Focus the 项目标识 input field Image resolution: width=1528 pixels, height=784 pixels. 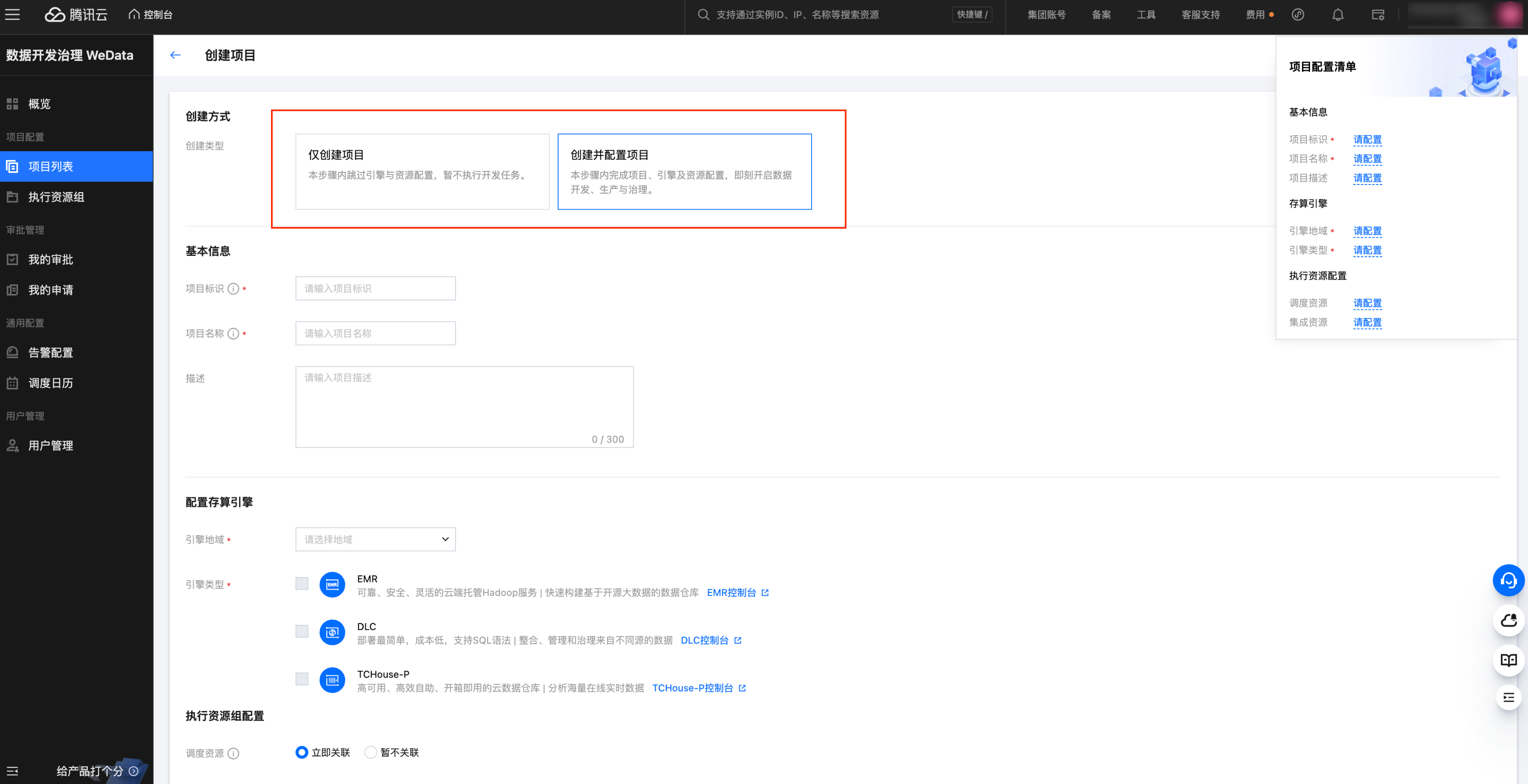point(375,289)
